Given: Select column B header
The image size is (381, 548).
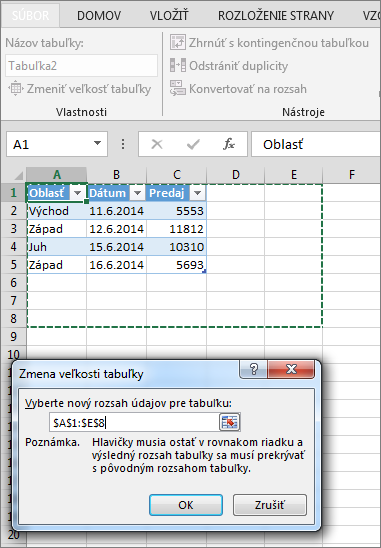Looking at the screenshot, I should pos(116,174).
